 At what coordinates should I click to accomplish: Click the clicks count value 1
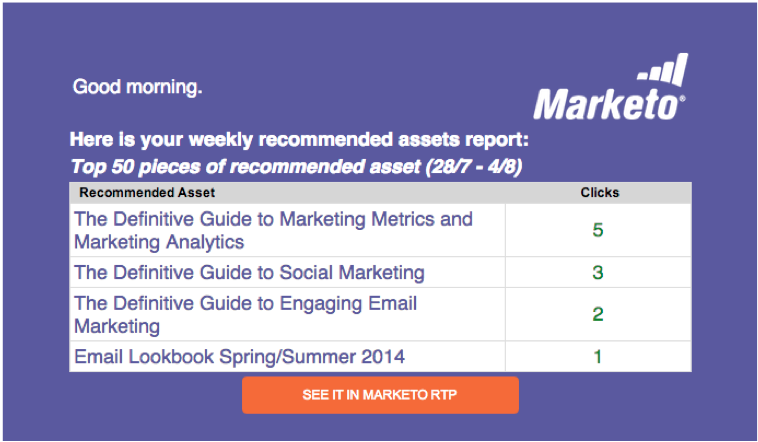pos(598,356)
